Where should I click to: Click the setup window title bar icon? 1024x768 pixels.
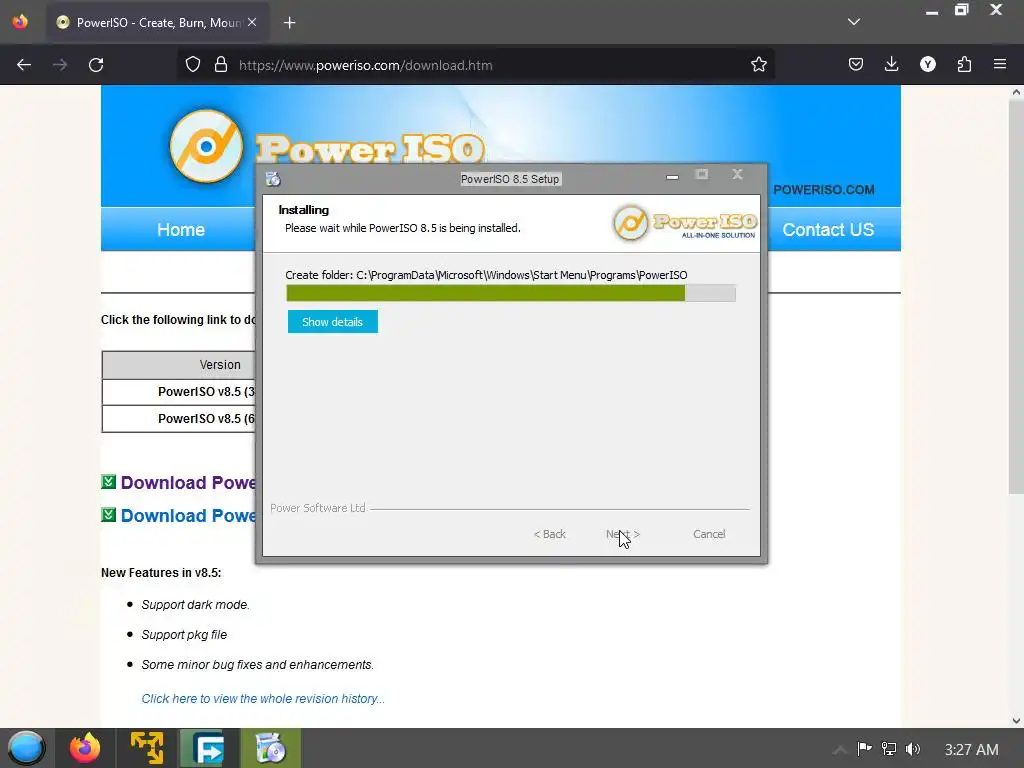coord(273,179)
